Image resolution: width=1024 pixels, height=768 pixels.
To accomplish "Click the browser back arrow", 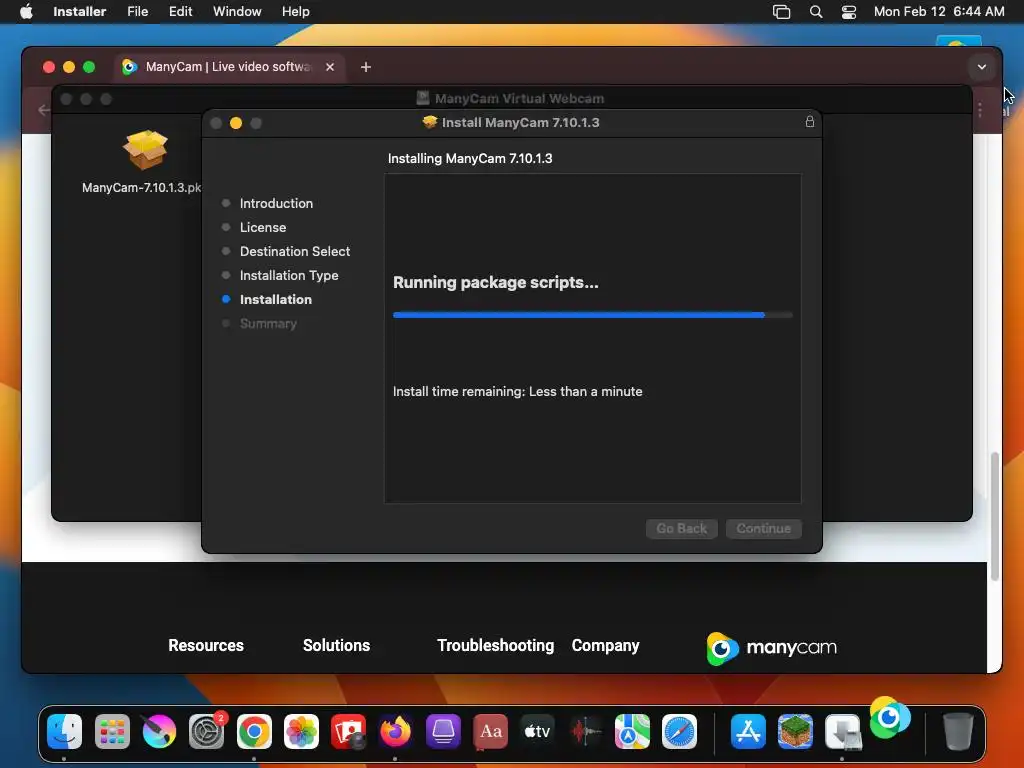I will pos(43,110).
